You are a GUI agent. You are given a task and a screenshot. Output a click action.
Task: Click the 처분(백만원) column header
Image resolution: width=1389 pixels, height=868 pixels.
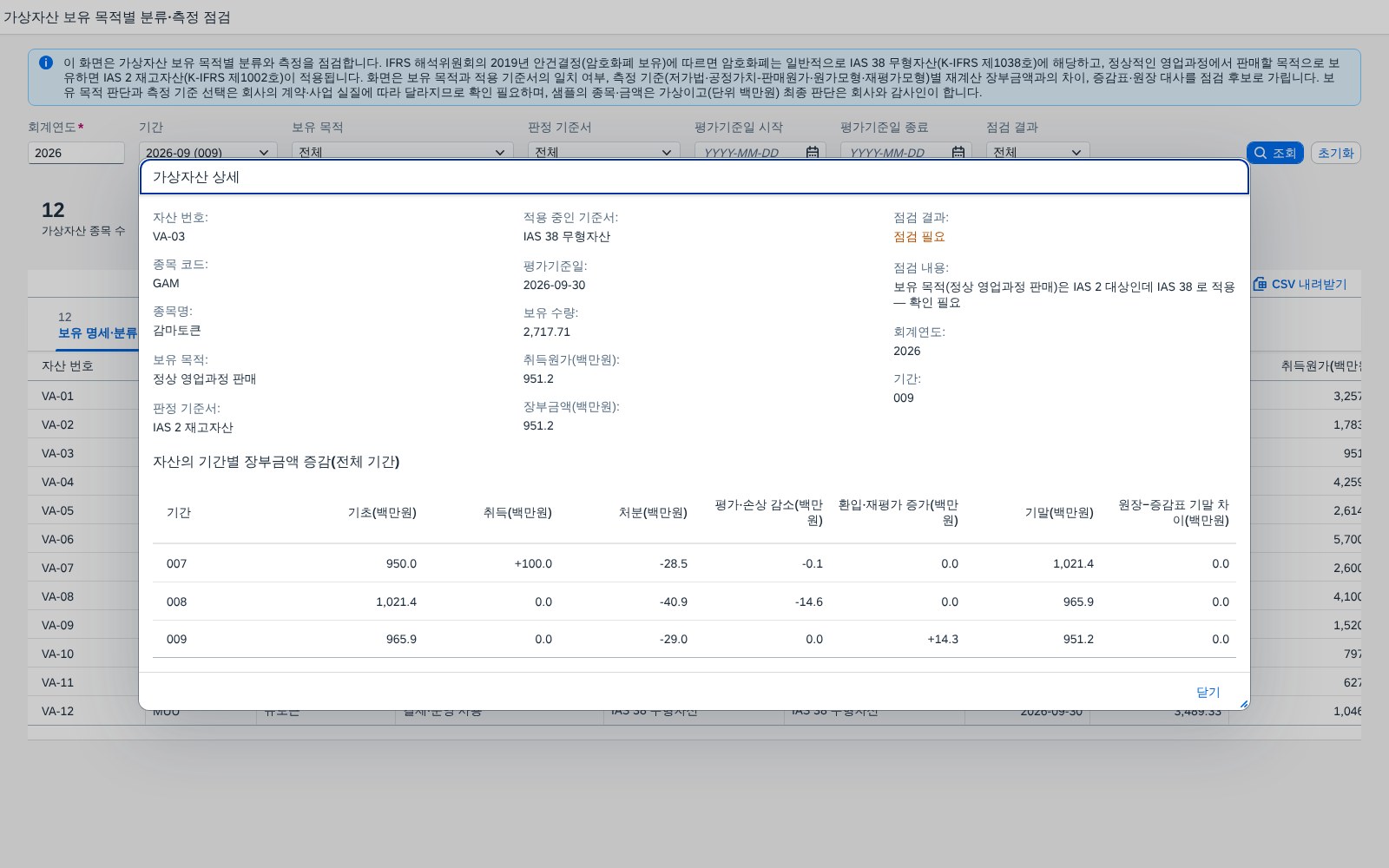[653, 512]
